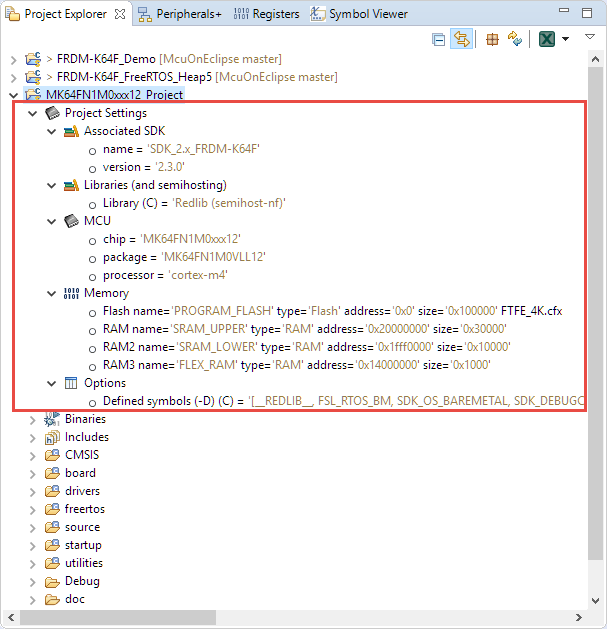Select the MK64FN1M0xxx12_Project item
This screenshot has width=607, height=629.
[x=114, y=95]
